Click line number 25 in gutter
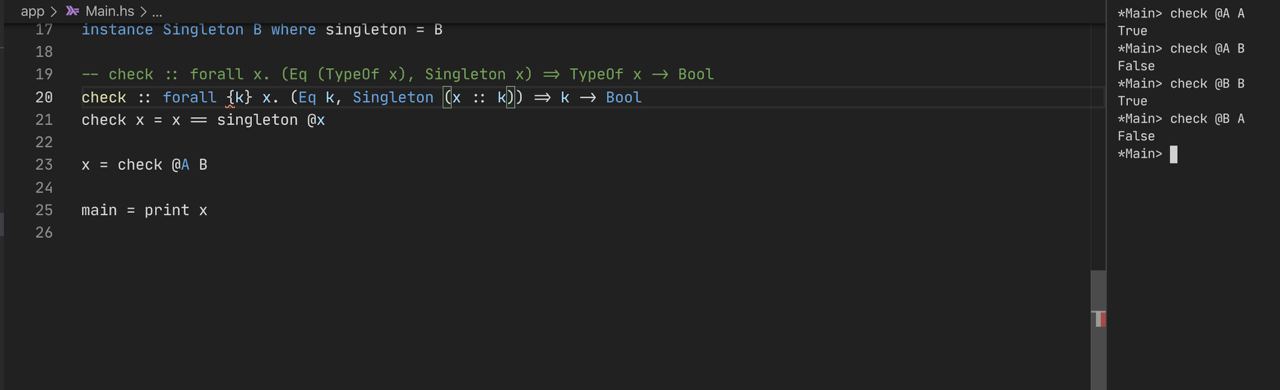 (x=44, y=210)
